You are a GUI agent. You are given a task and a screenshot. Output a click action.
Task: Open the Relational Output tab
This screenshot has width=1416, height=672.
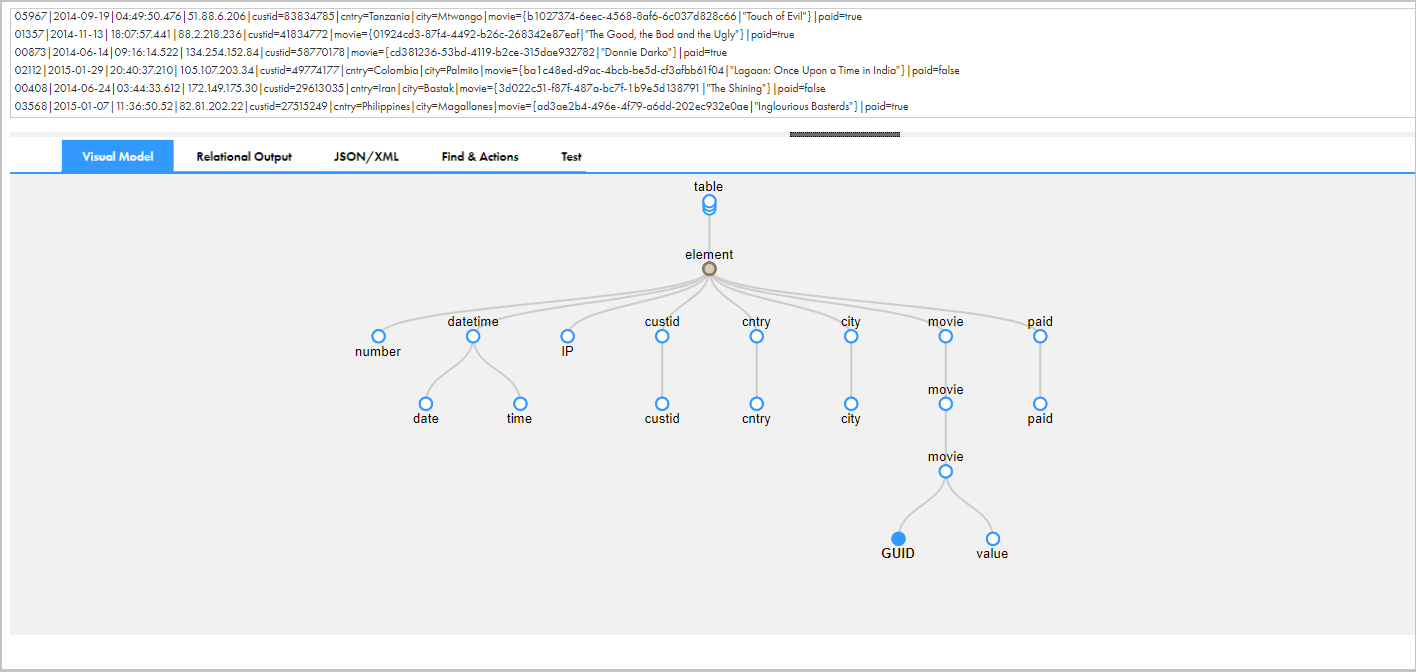pyautogui.click(x=244, y=156)
